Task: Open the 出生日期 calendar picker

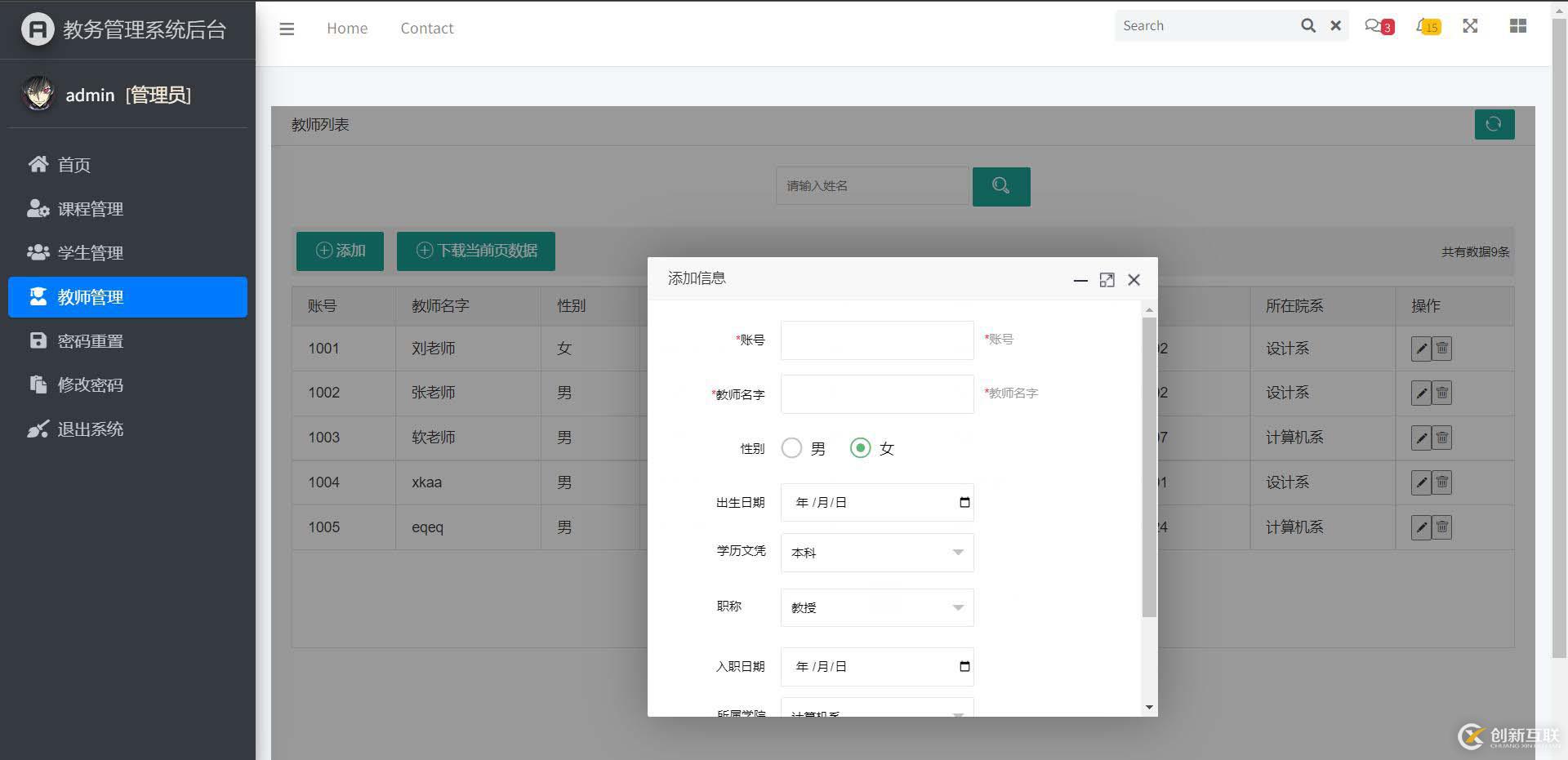Action: tap(964, 503)
